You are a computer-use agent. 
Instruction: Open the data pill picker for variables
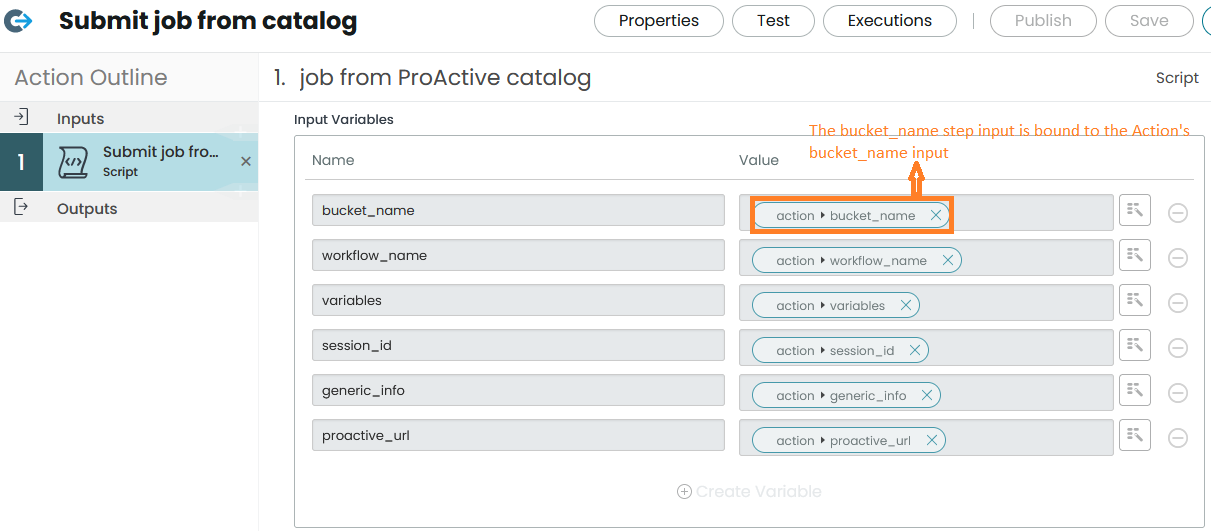[x=1134, y=300]
